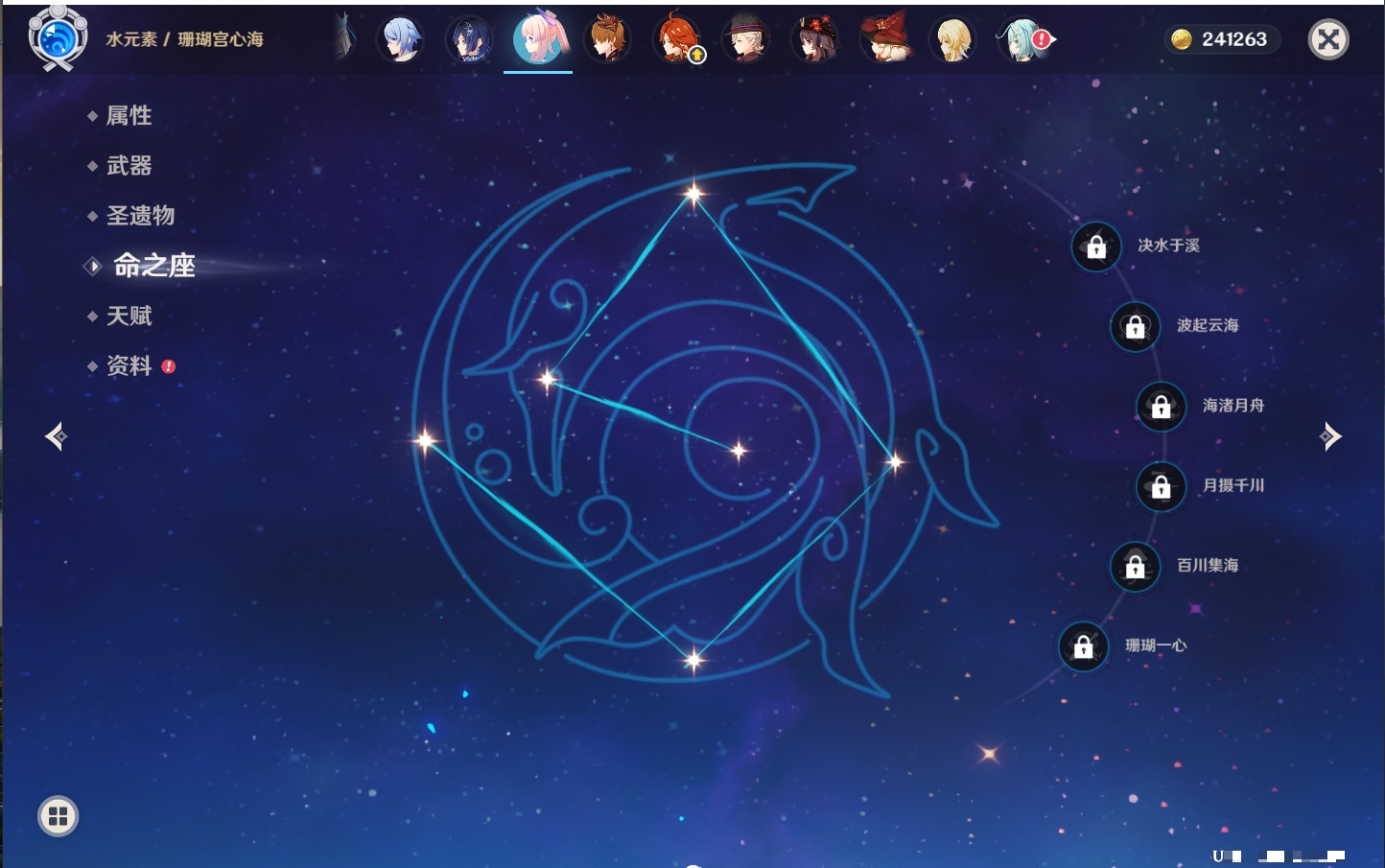The height and width of the screenshot is (868, 1385).
Task: Switch to the red-haired character with upgrade arrow
Action: tap(677, 39)
